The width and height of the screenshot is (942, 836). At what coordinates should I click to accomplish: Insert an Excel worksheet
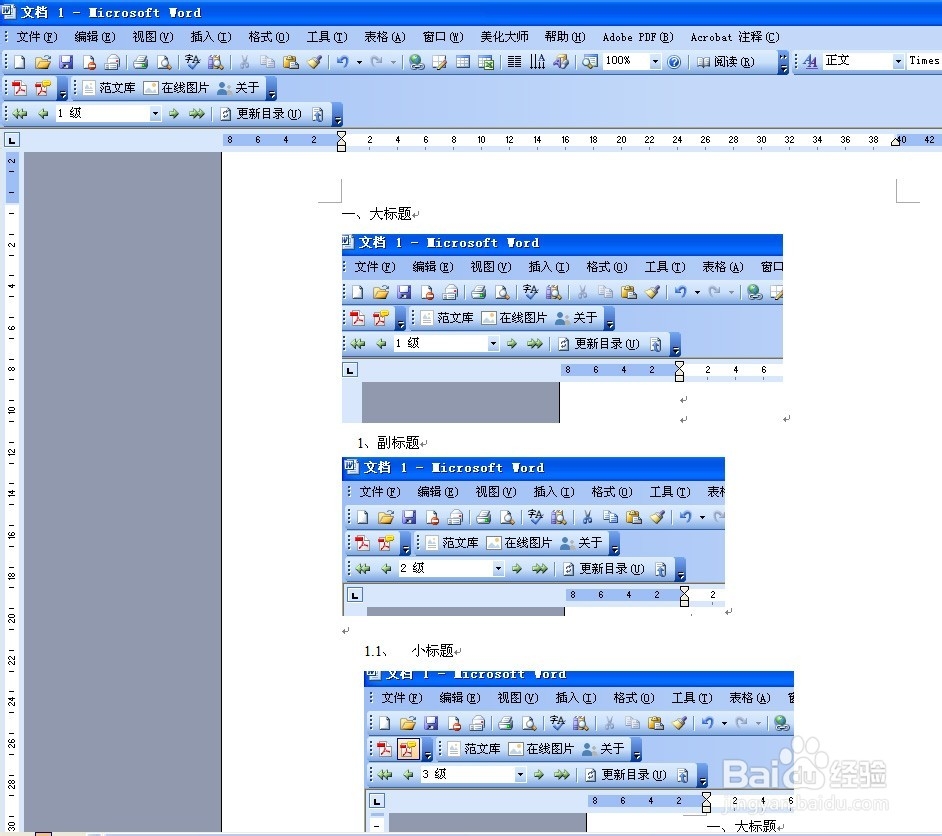pos(485,62)
